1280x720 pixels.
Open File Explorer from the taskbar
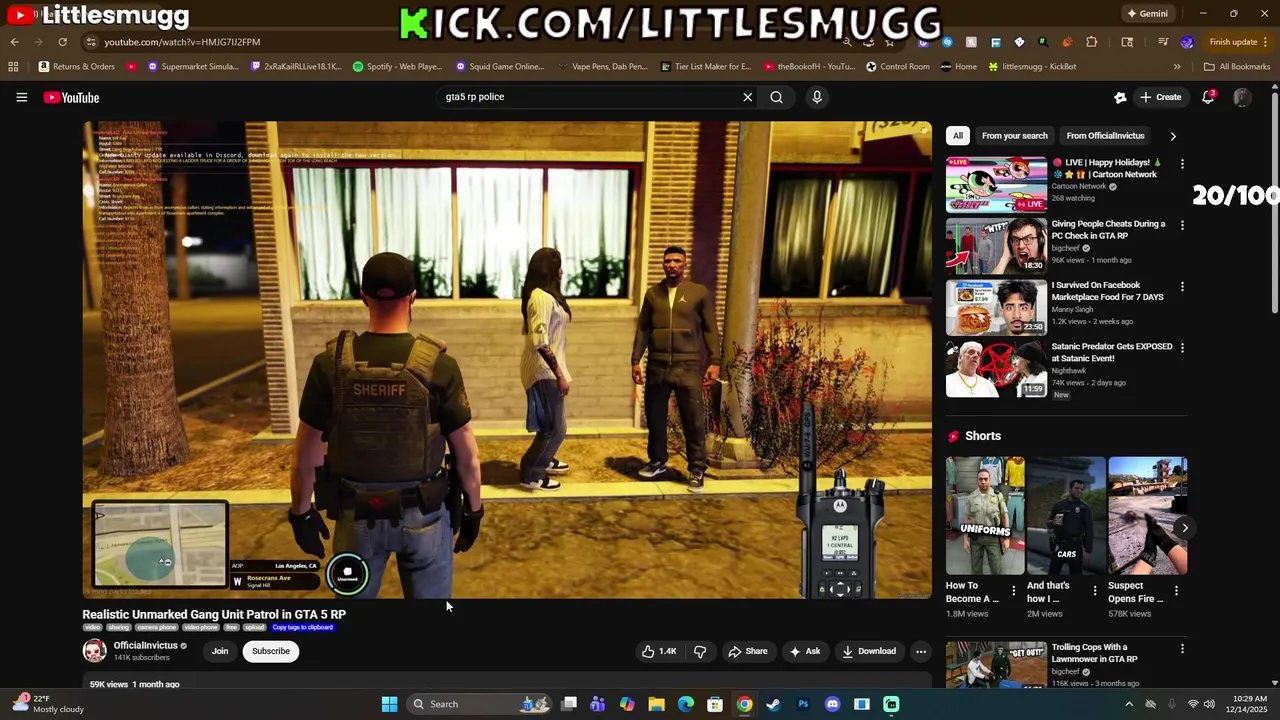coord(656,704)
